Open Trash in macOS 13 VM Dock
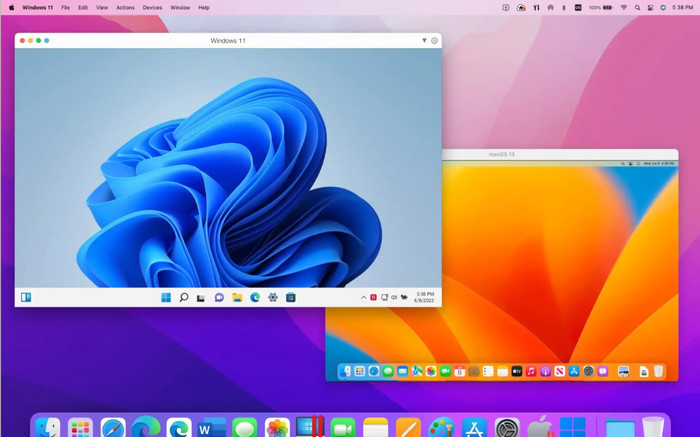This screenshot has height=437, width=700. tap(658, 371)
